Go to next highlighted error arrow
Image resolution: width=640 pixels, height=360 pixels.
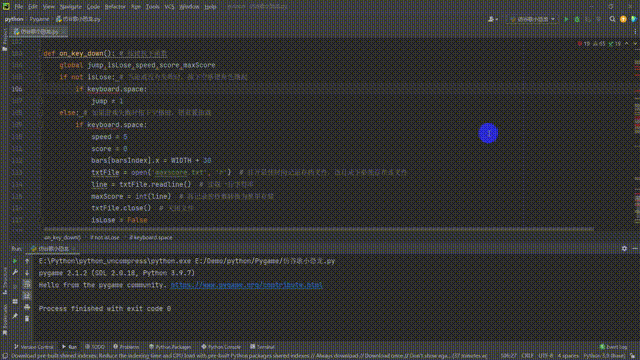click(x=635, y=44)
